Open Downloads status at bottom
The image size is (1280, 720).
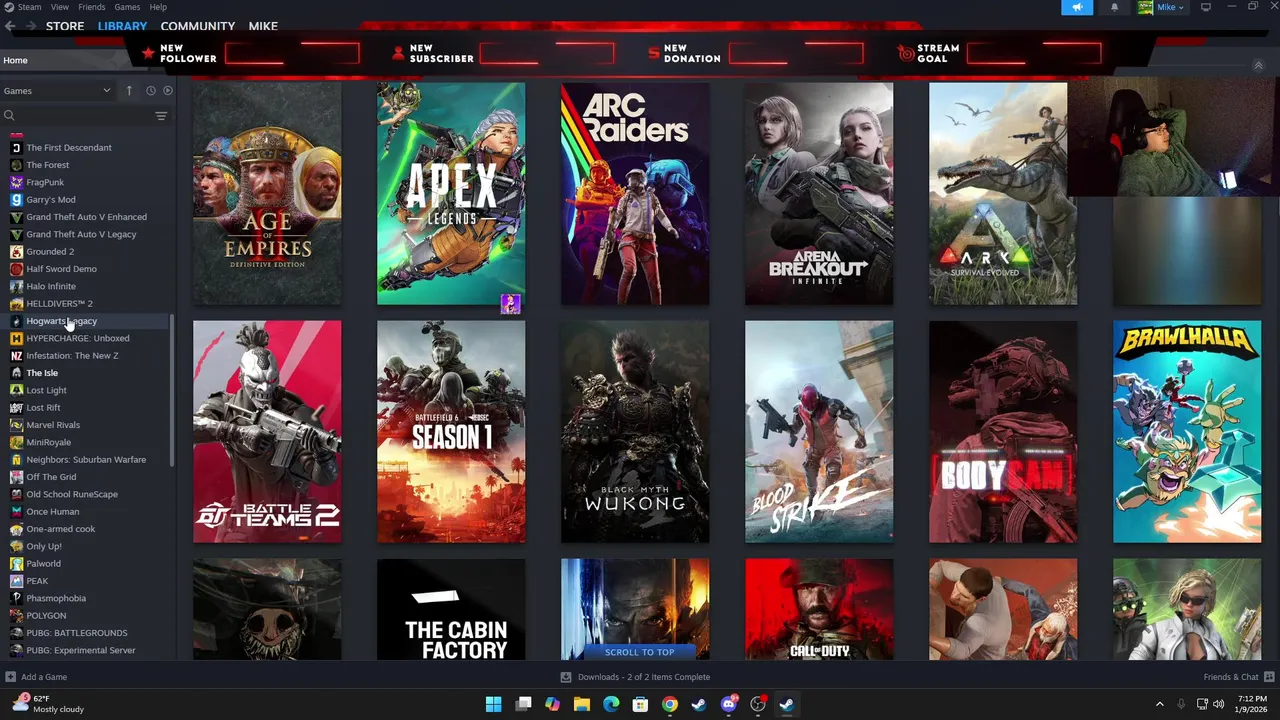tap(635, 677)
